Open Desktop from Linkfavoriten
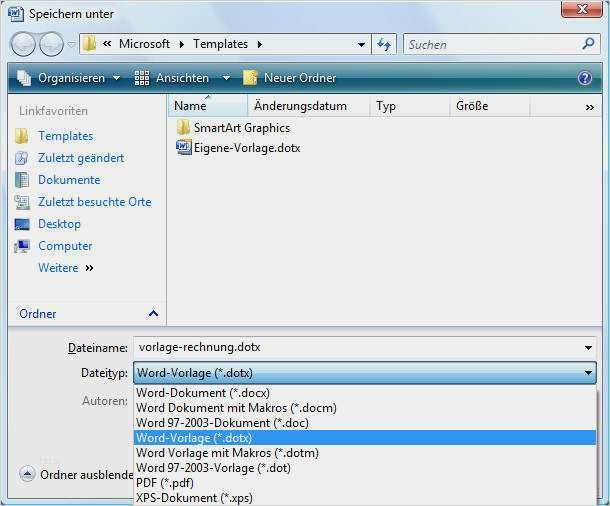The width and height of the screenshot is (610, 506). click(x=59, y=224)
